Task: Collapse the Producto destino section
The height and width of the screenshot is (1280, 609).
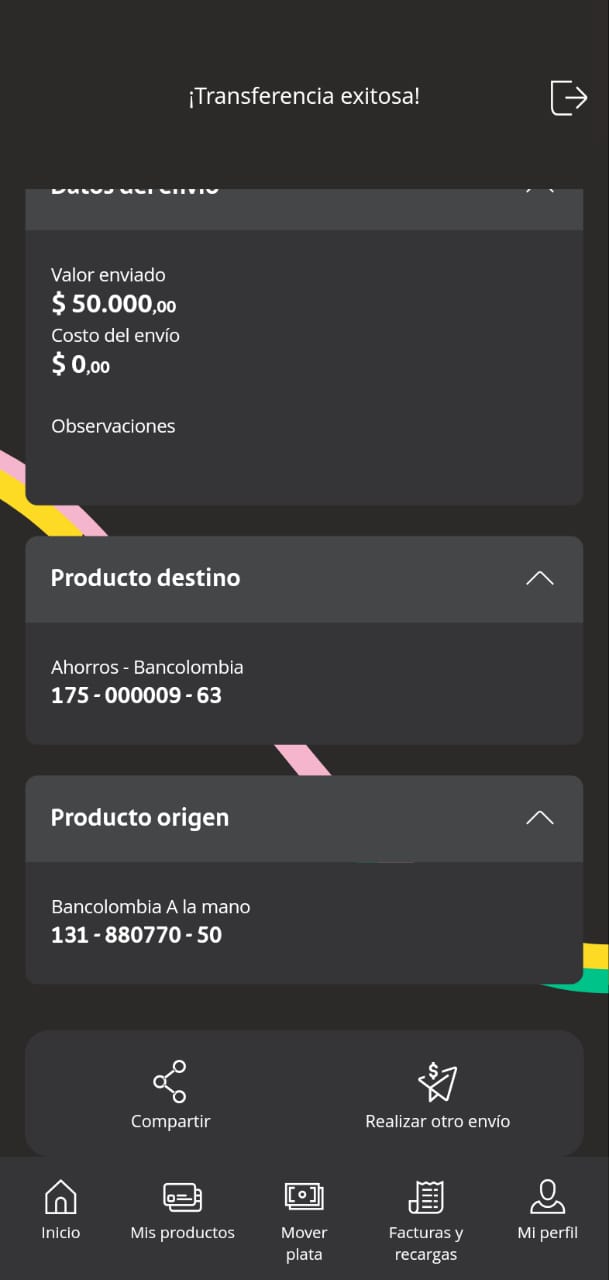Action: pos(539,578)
